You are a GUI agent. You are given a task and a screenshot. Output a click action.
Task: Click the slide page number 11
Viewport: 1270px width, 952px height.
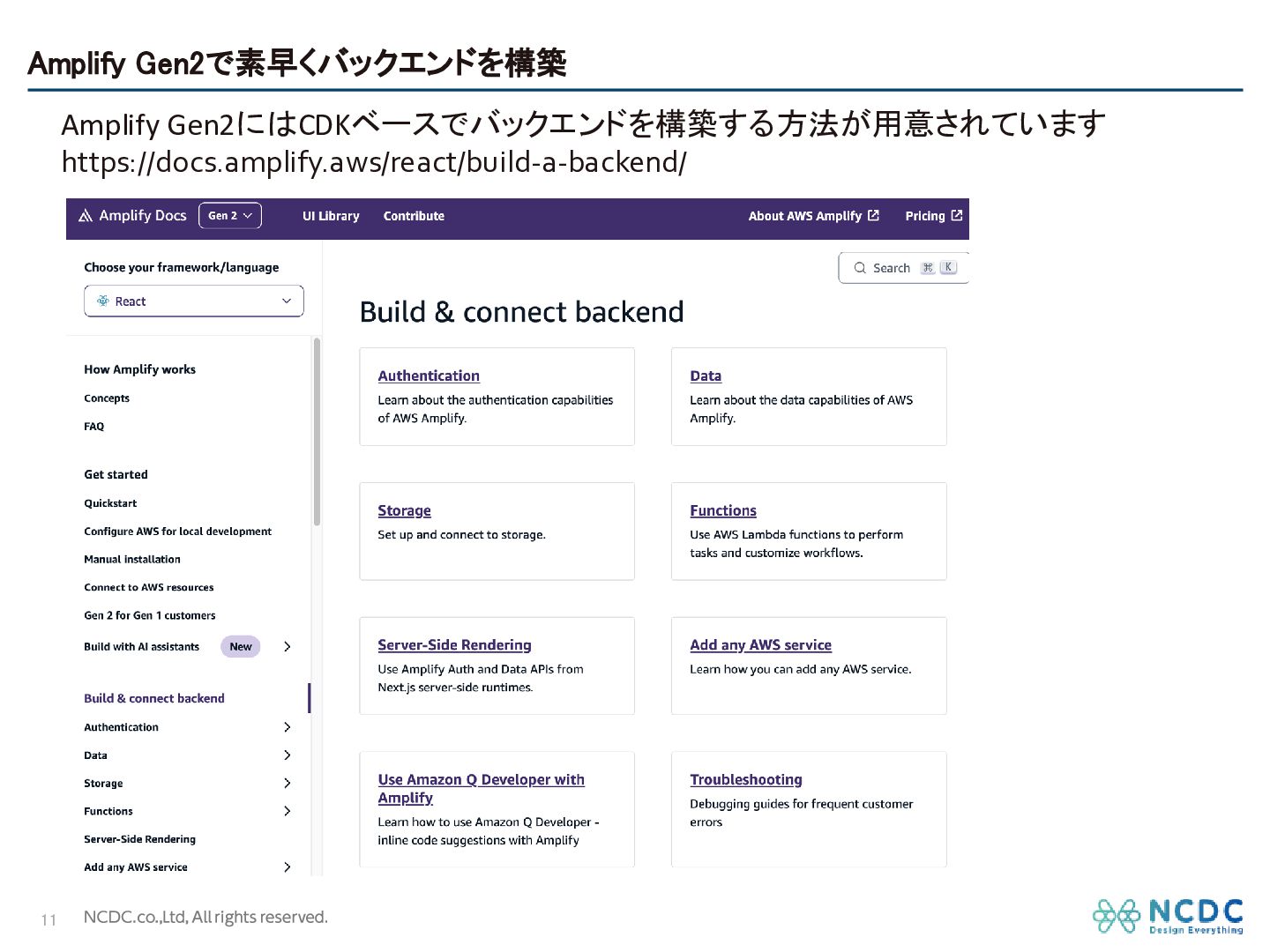click(x=49, y=920)
